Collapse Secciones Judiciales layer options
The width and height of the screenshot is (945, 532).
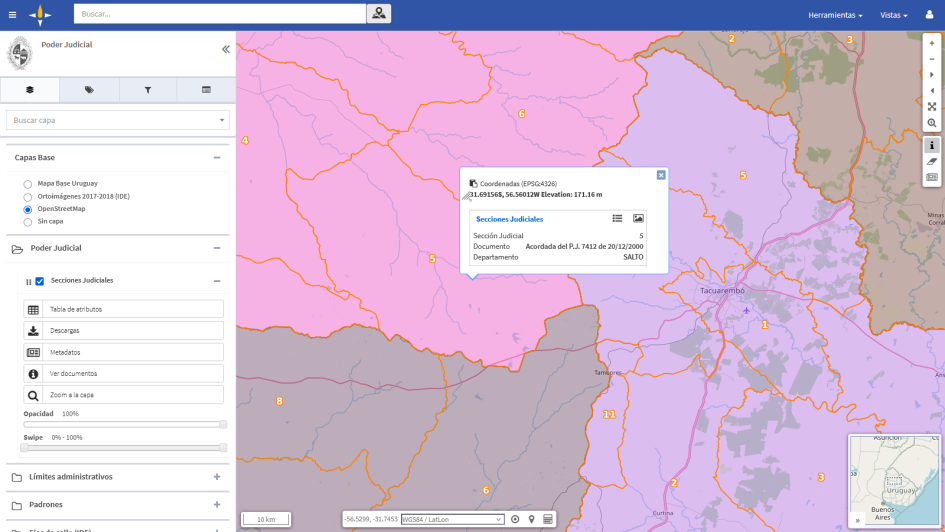click(217, 281)
